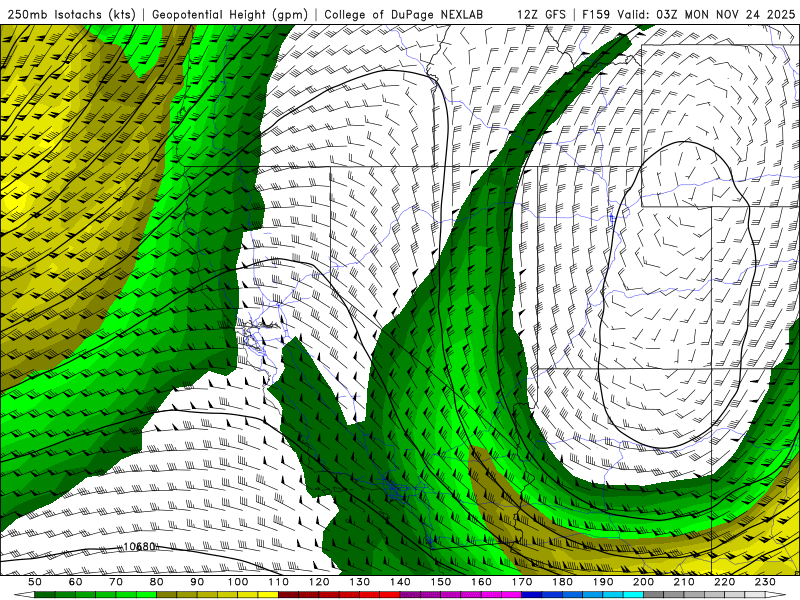Click 'Geopotential Height (gpm)' in header

[230, 14]
